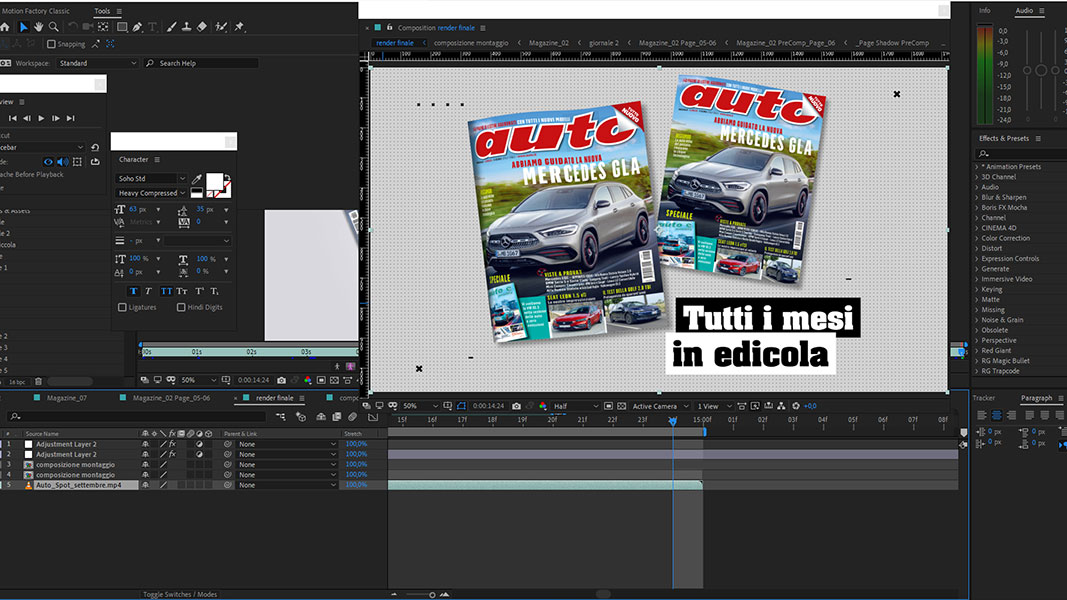Select the Horizontal Type tool

click(x=152, y=27)
